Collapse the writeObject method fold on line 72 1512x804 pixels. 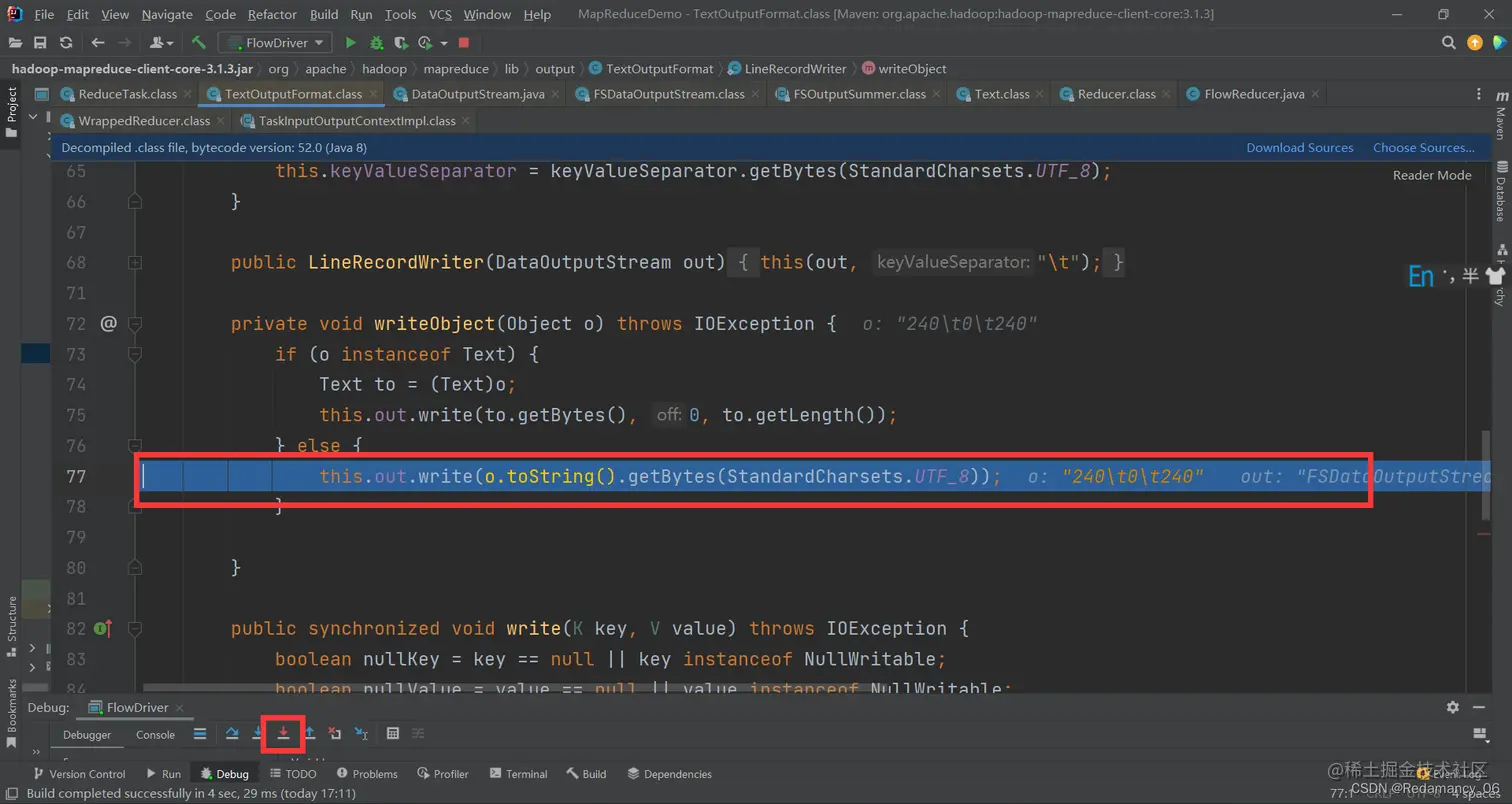[x=135, y=324]
